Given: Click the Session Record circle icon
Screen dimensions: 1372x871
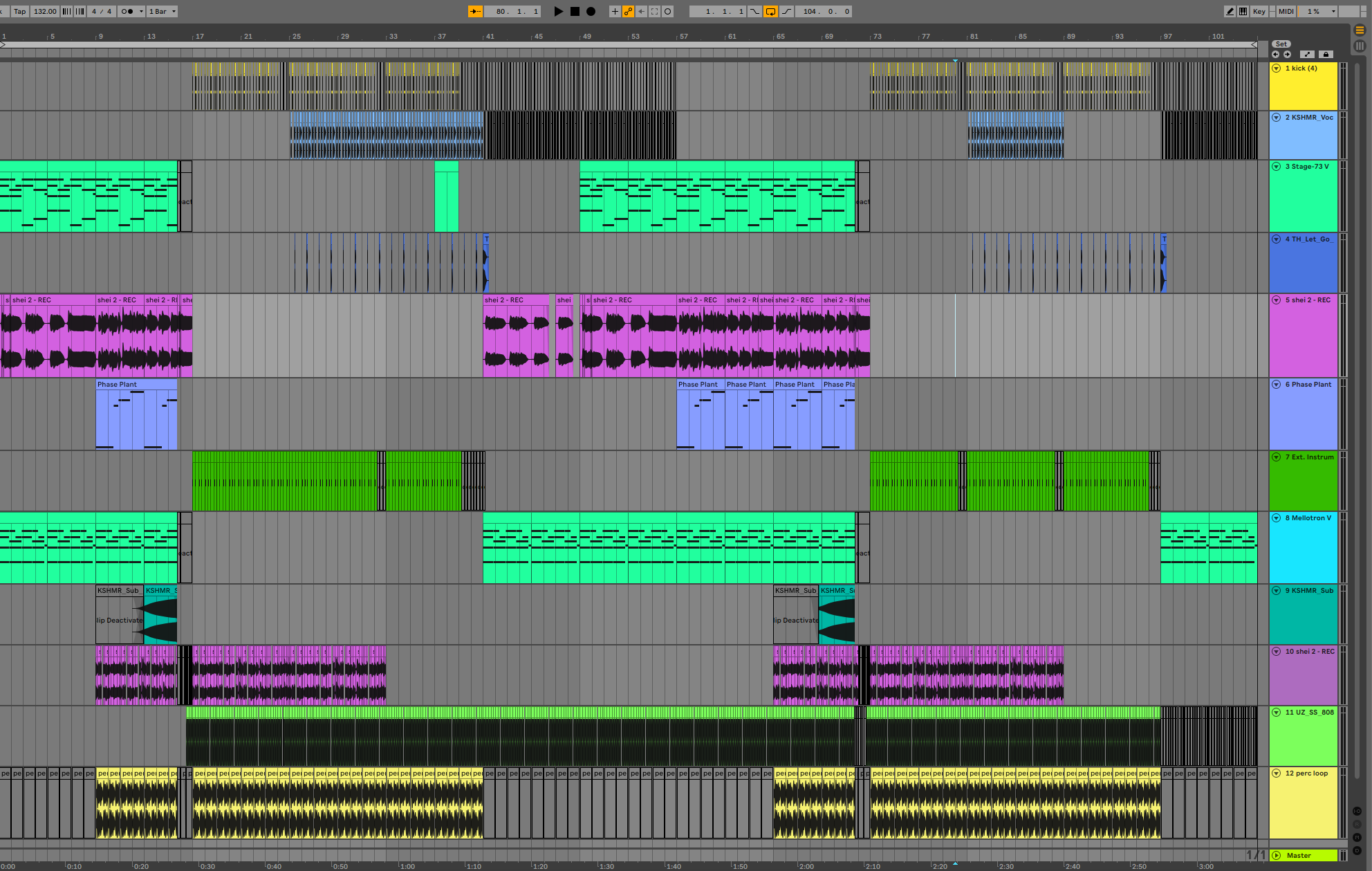Looking at the screenshot, I should point(668,12).
